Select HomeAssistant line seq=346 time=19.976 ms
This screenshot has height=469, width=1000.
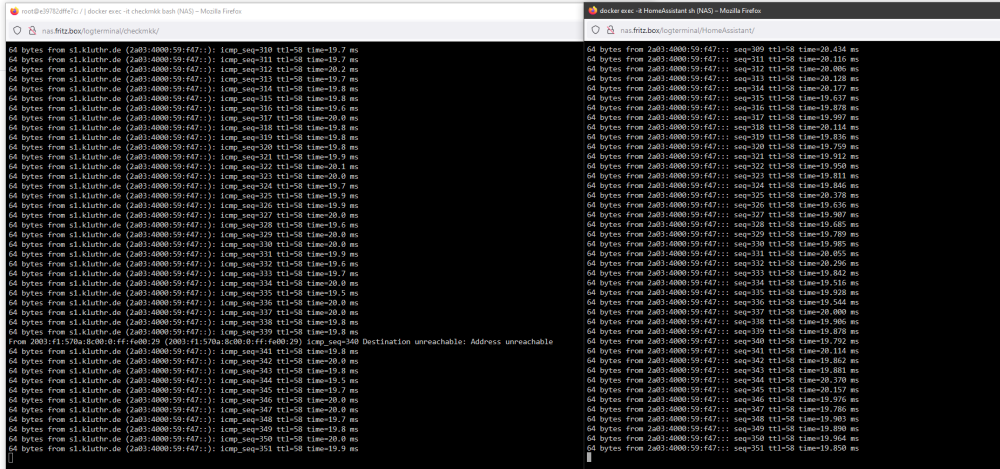(723, 399)
